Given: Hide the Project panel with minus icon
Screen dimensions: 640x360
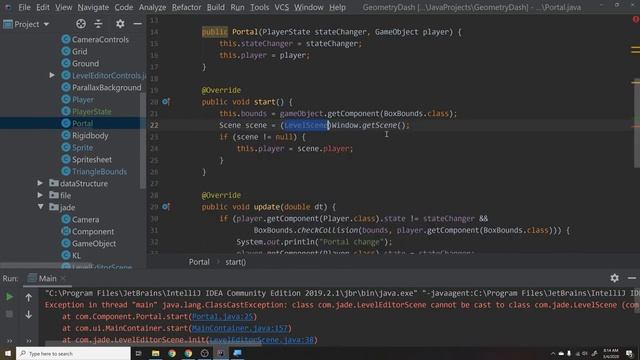Looking at the screenshot, I should click(138, 24).
